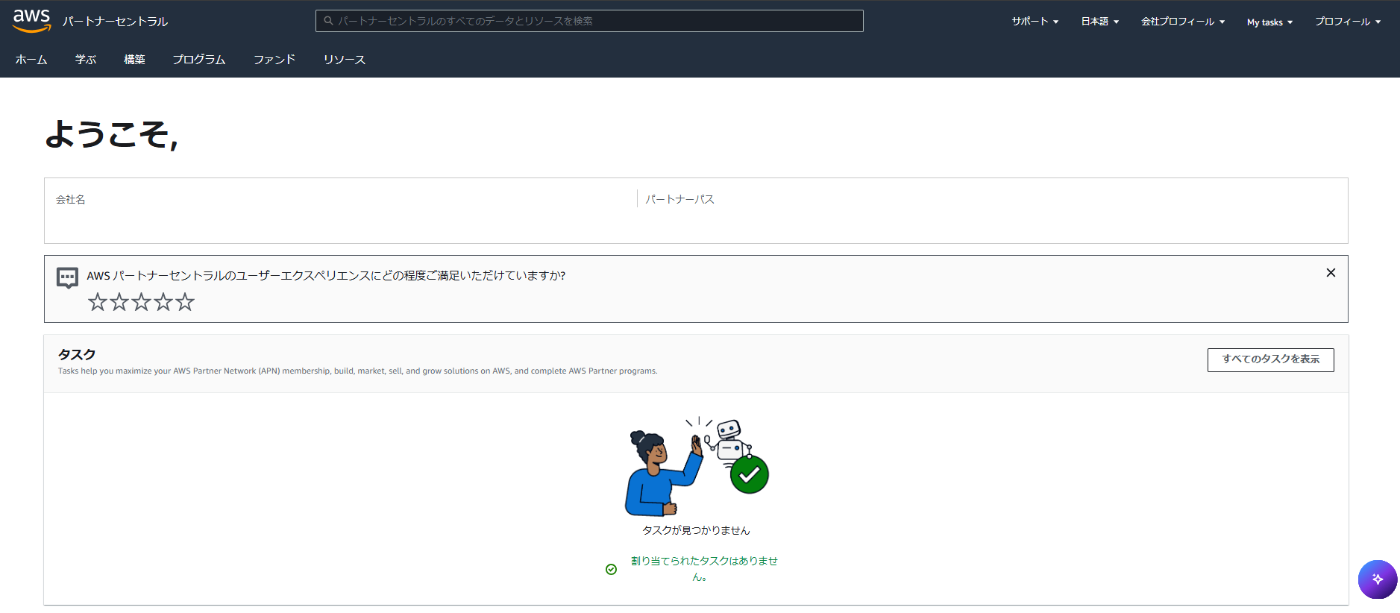Click the タスクが見つかりません message
The height and width of the screenshot is (613, 1400).
pos(696,531)
